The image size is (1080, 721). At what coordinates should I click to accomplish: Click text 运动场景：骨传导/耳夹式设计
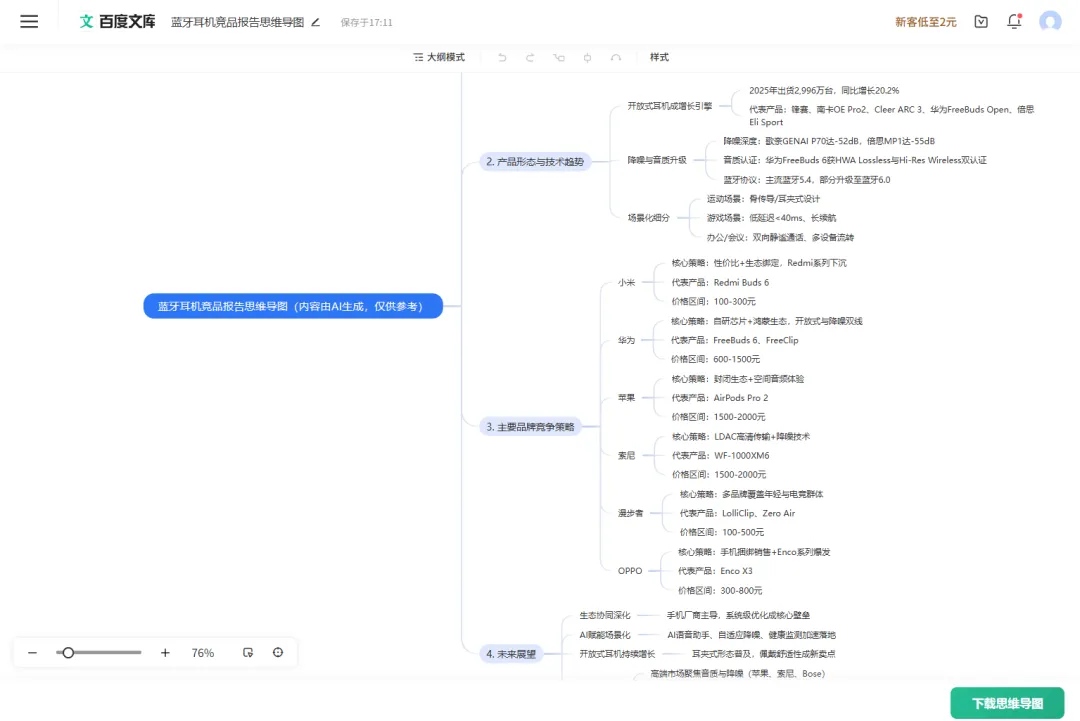click(x=763, y=199)
